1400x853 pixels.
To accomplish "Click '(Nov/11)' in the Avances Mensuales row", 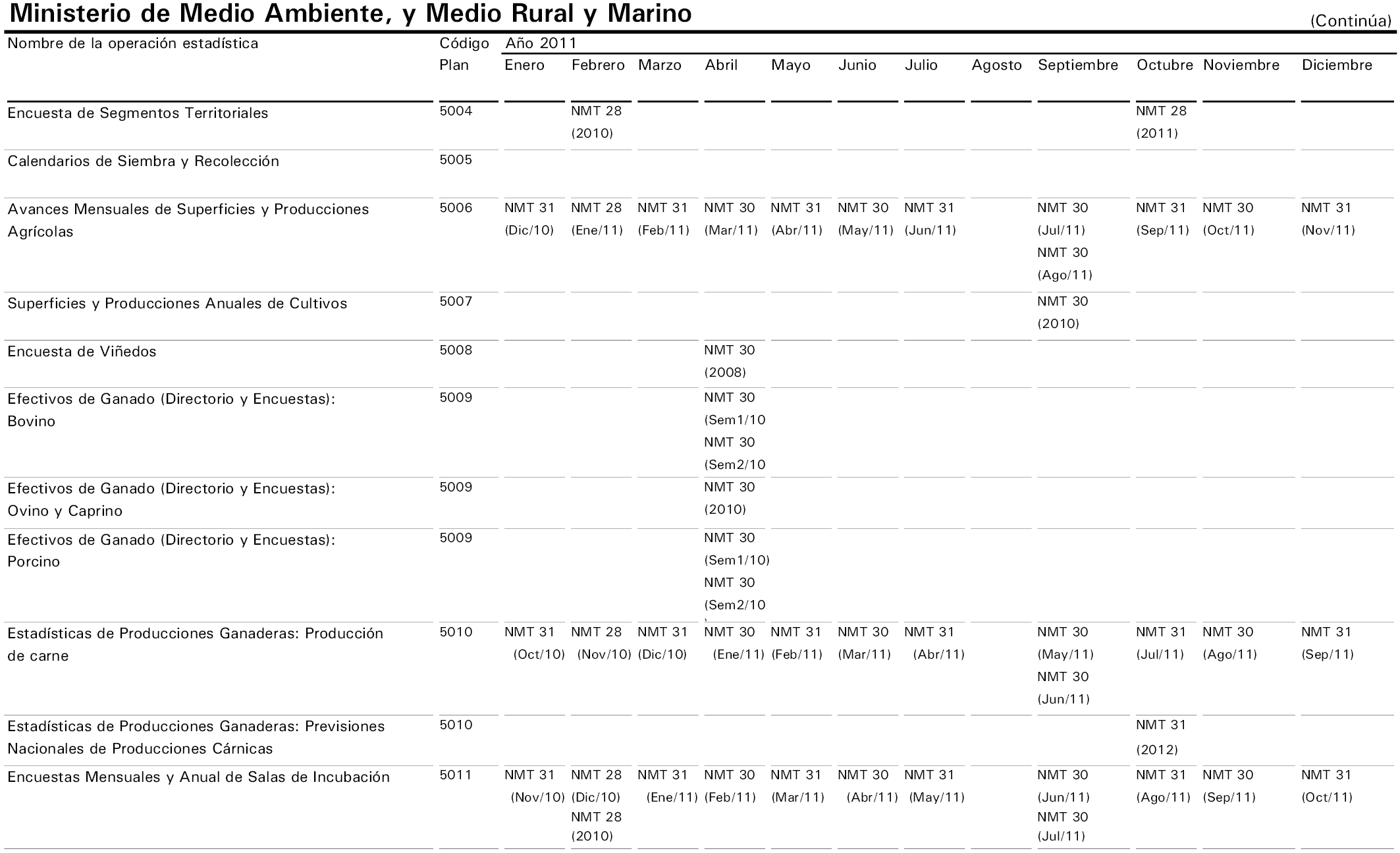I will click(1328, 231).
